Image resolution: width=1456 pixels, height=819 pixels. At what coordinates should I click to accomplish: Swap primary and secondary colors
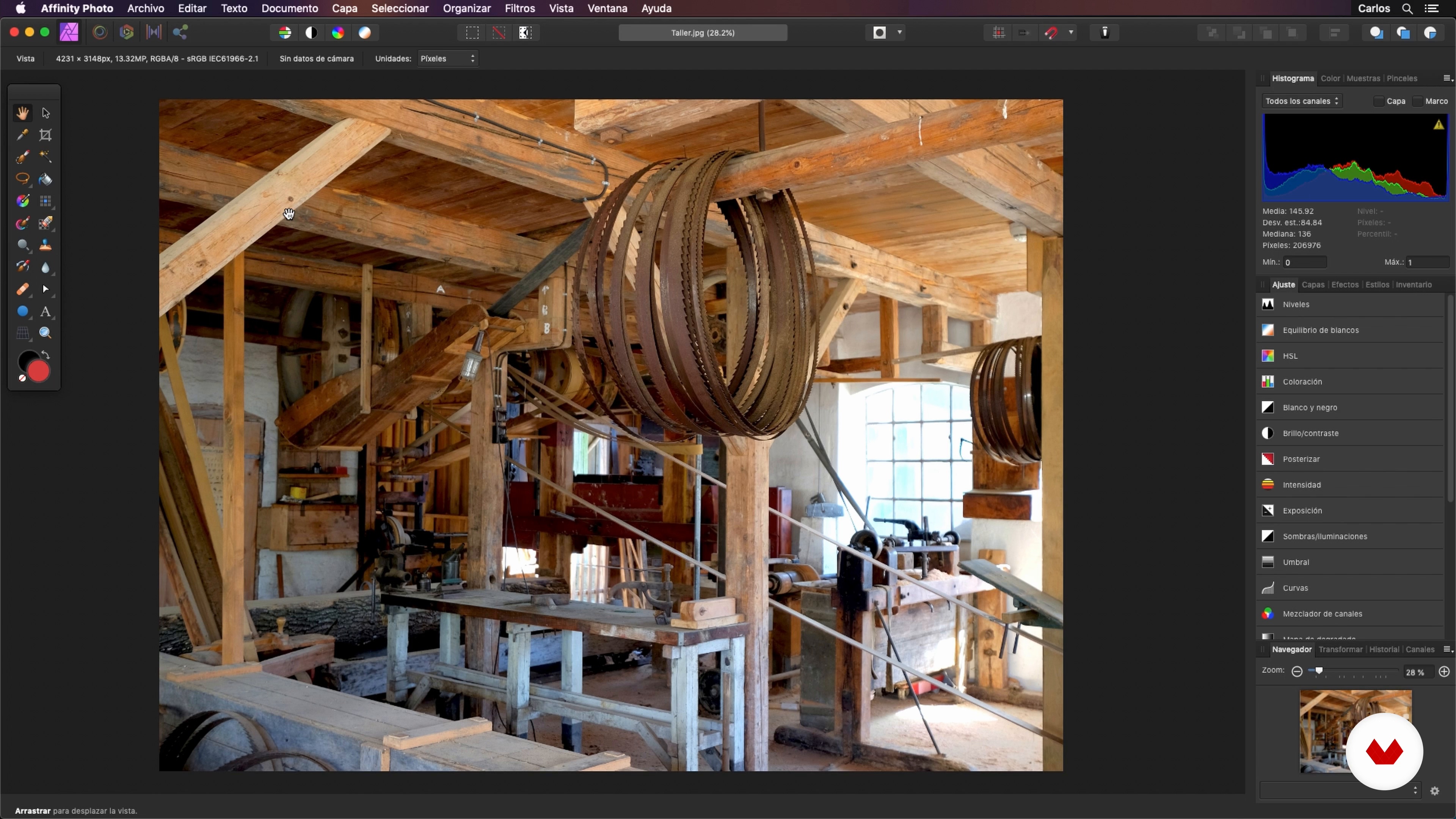(x=46, y=355)
